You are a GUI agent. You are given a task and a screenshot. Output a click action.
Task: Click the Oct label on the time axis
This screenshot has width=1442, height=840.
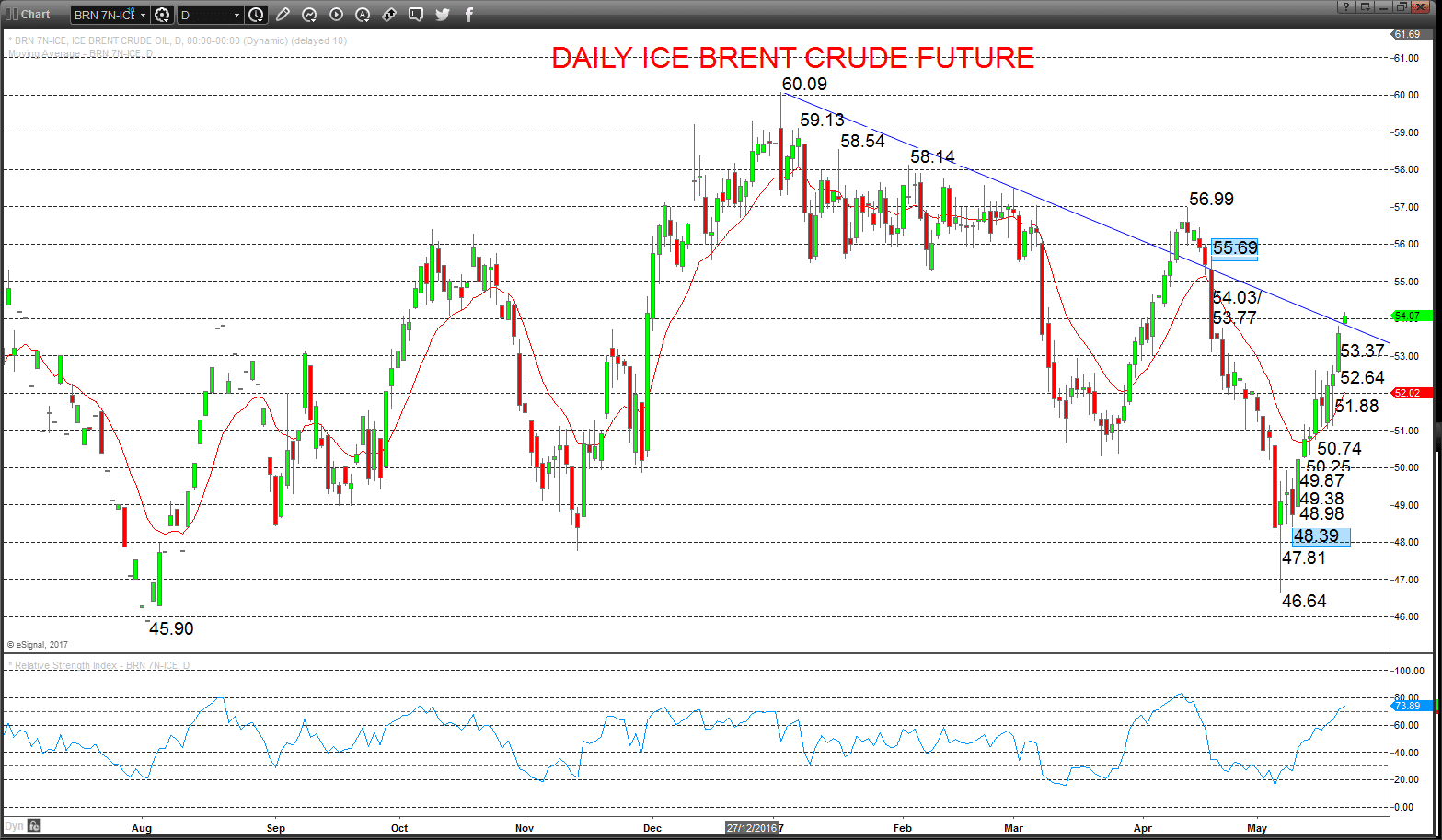click(x=399, y=828)
